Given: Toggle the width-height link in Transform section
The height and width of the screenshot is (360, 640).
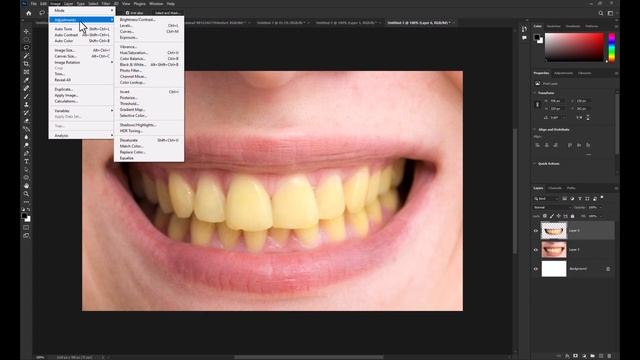Looking at the screenshot, I should coord(538,104).
